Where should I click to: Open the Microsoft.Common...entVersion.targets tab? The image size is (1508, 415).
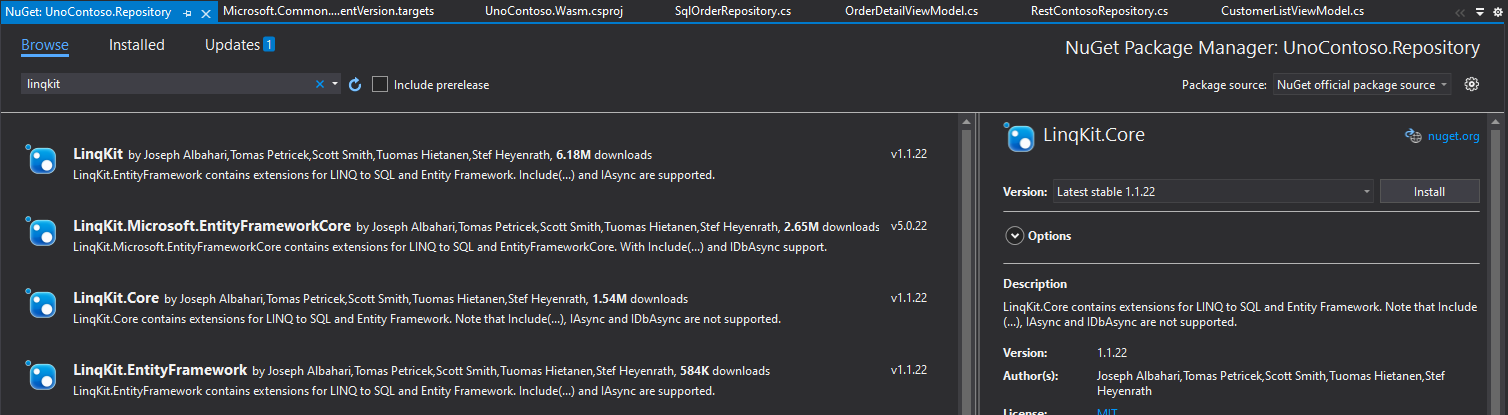[328, 12]
